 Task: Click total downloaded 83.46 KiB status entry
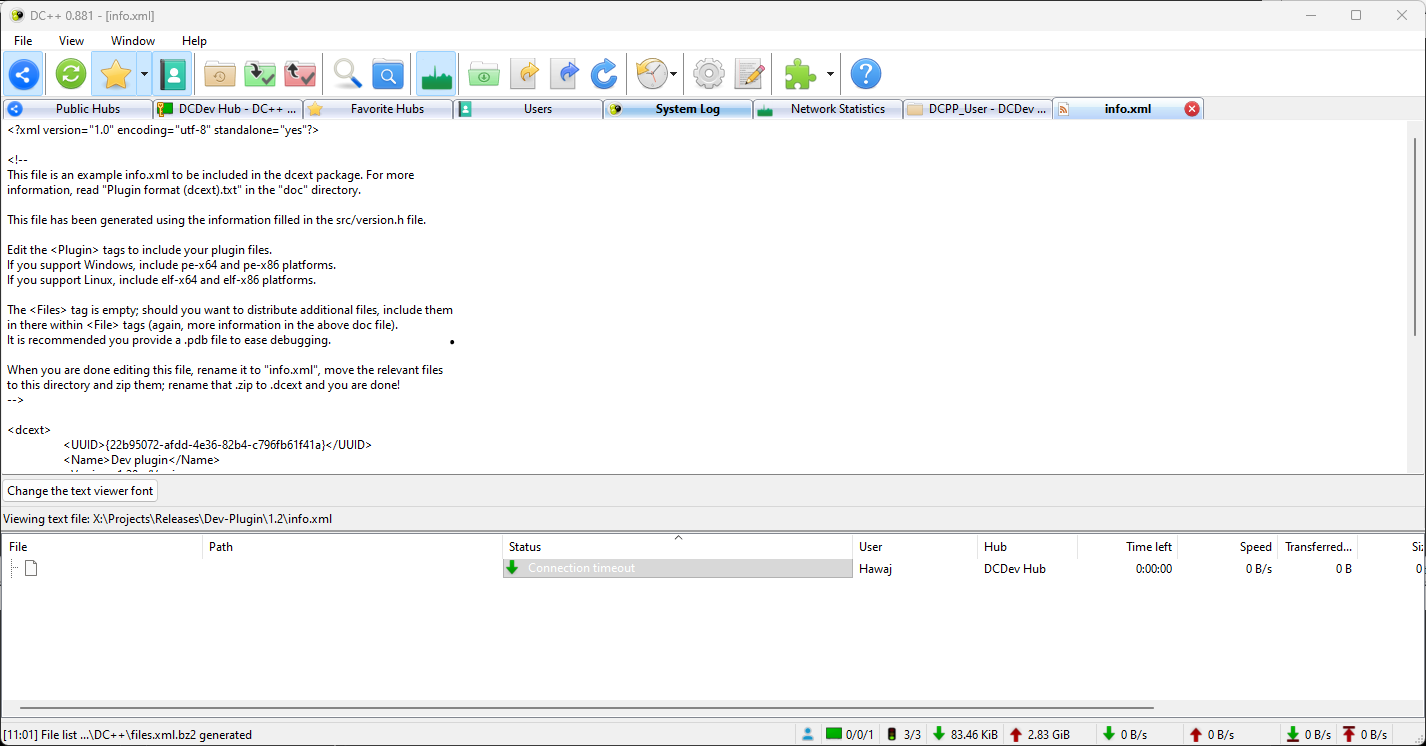point(965,734)
